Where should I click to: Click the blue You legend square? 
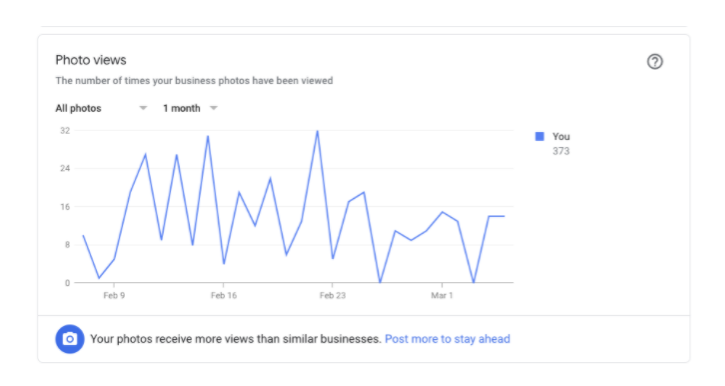[540, 136]
